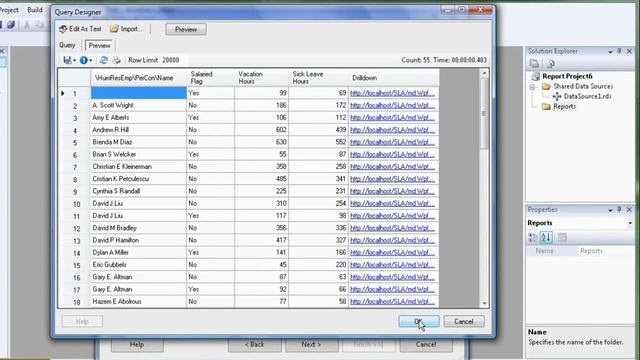Viewport: 640px width, 360px height.
Task: Click the name cell David P Hamilton
Action: [x=138, y=240]
